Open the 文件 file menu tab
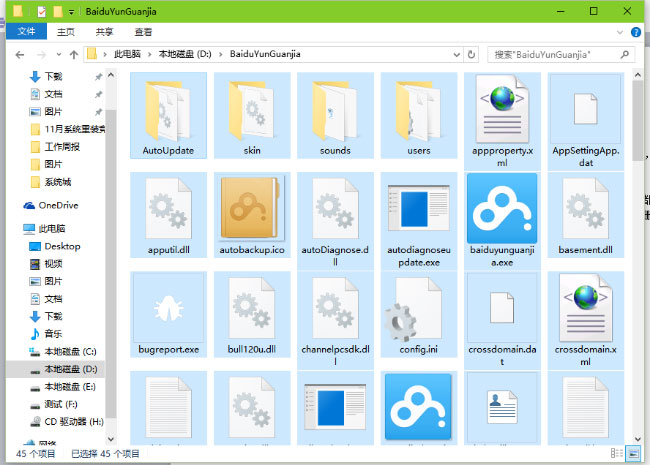Image resolution: width=650 pixels, height=465 pixels. tap(26, 31)
